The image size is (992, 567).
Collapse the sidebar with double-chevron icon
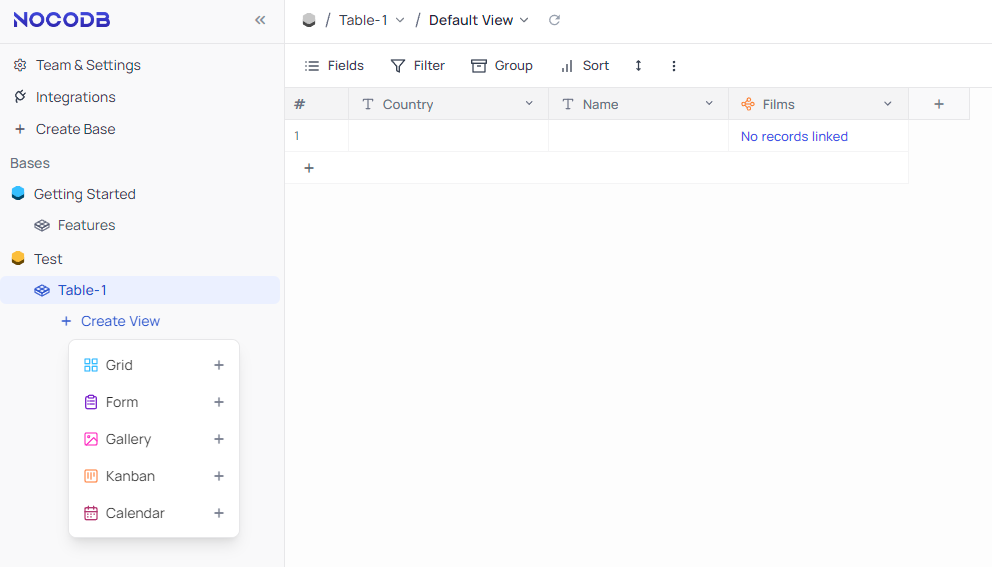click(260, 20)
